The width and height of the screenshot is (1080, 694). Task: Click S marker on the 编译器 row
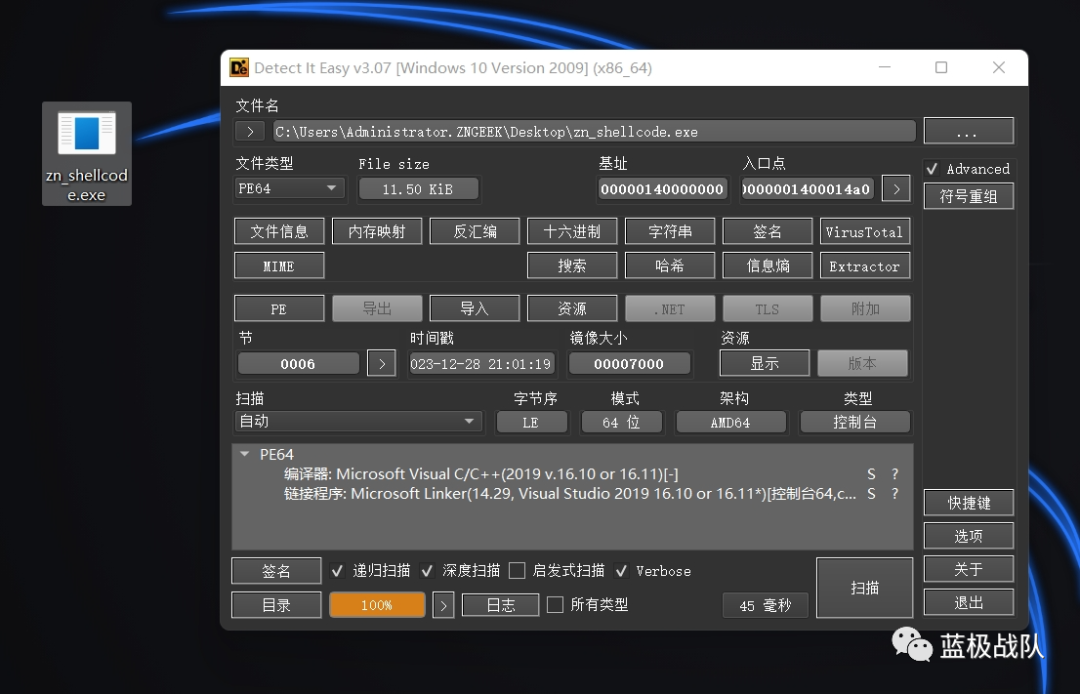[x=871, y=474]
